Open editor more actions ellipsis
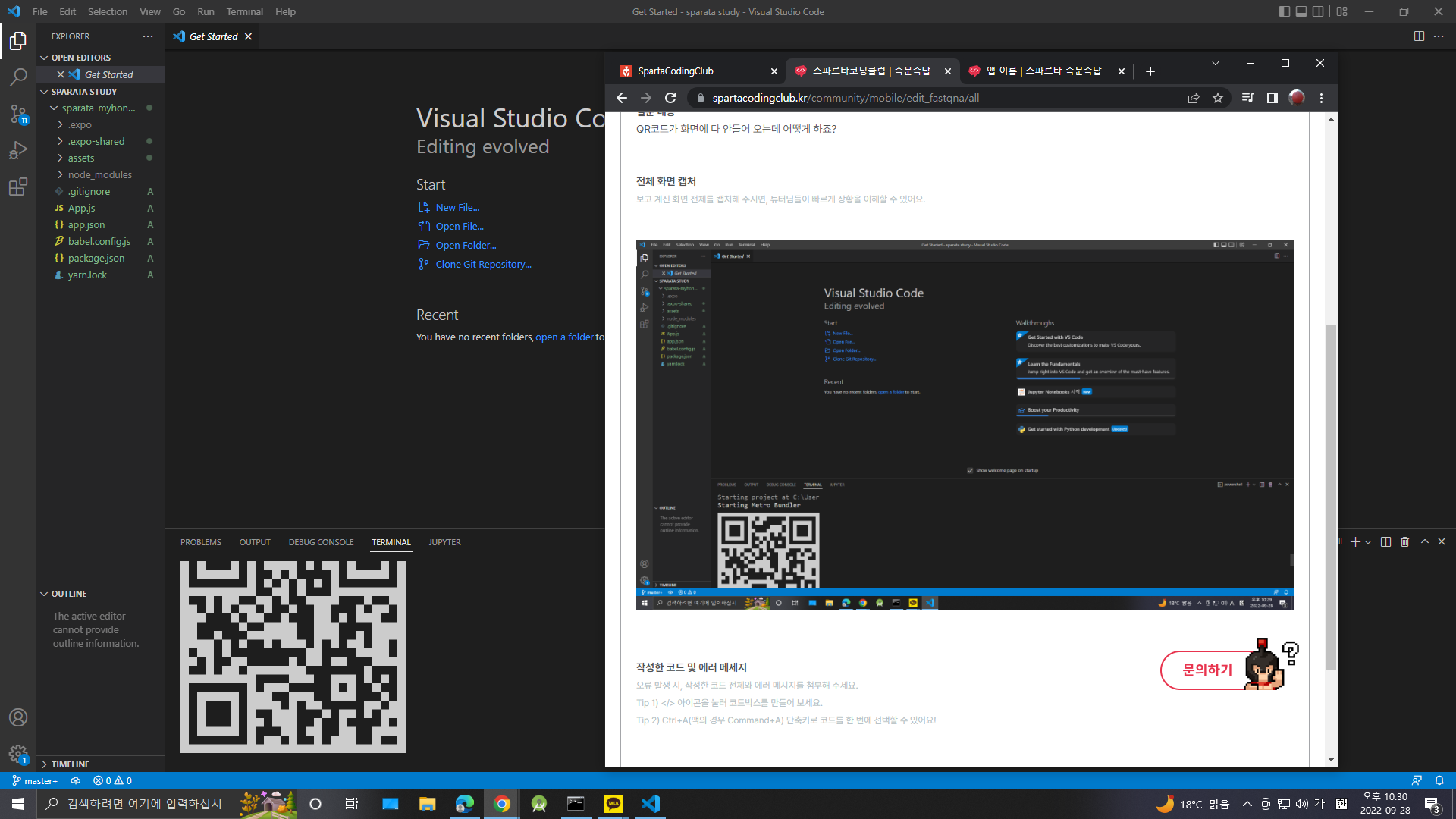 [x=1439, y=36]
